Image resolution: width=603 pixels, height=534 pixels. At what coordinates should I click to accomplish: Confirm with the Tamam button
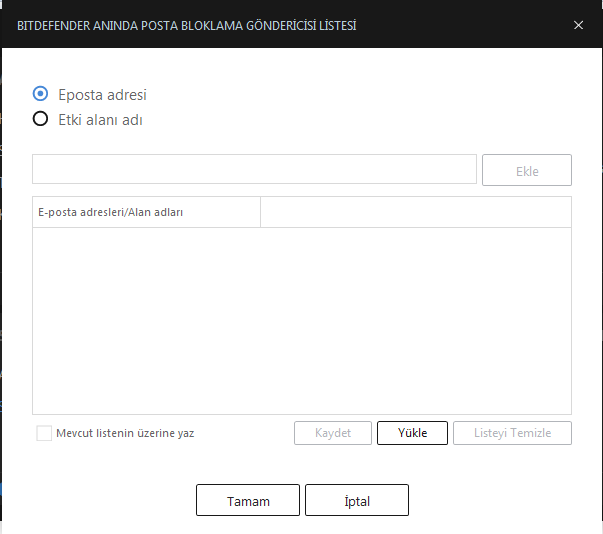pyautogui.click(x=248, y=500)
